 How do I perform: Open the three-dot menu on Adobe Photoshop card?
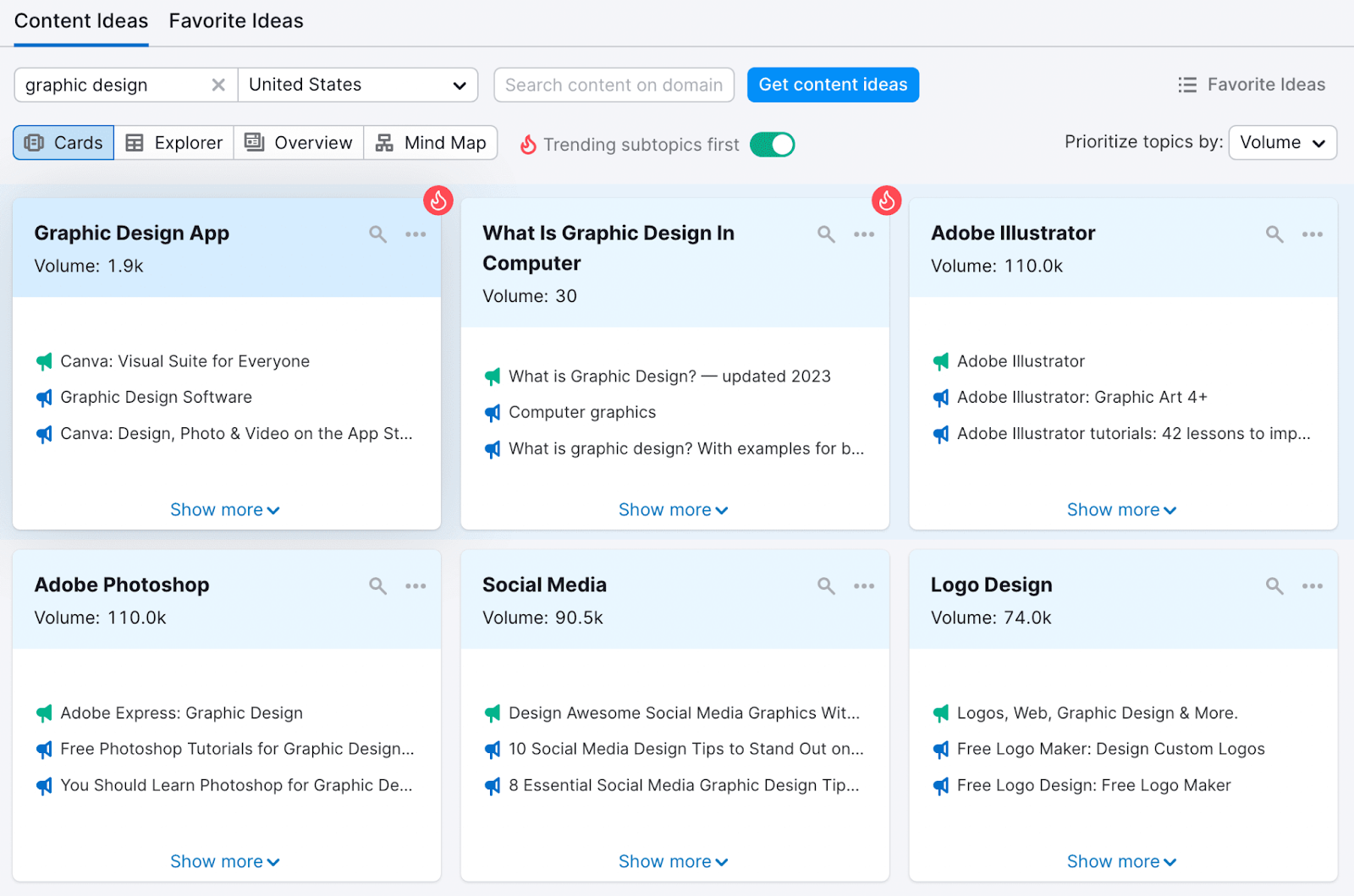pos(416,585)
